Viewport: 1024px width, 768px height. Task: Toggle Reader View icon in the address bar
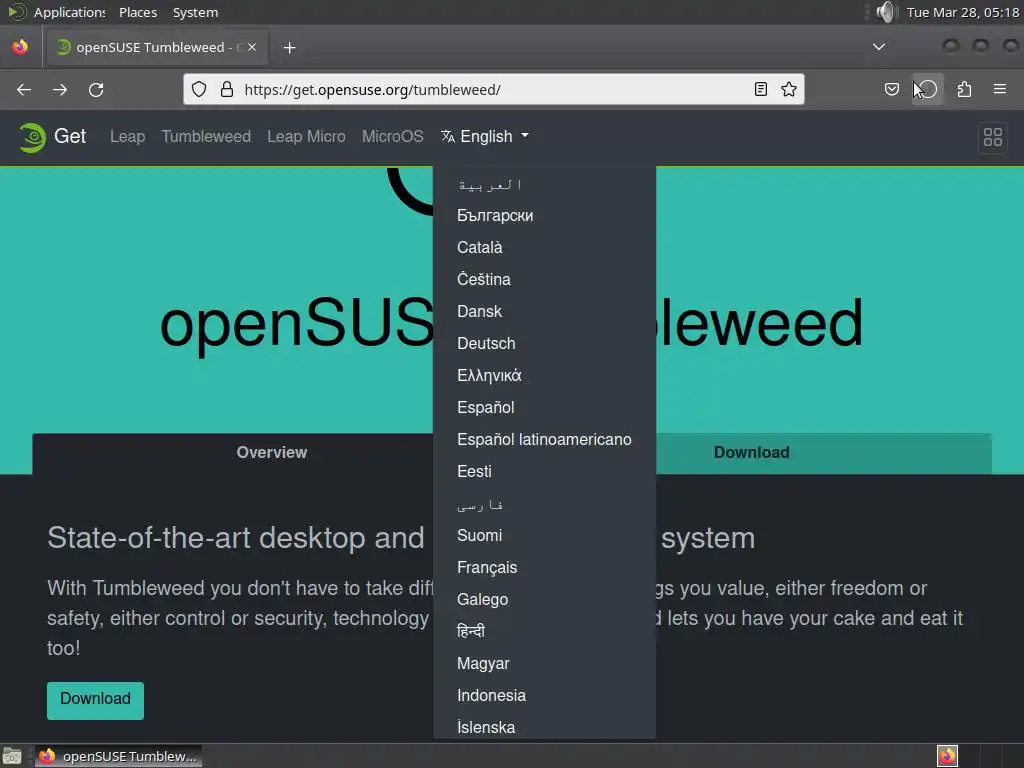(760, 89)
